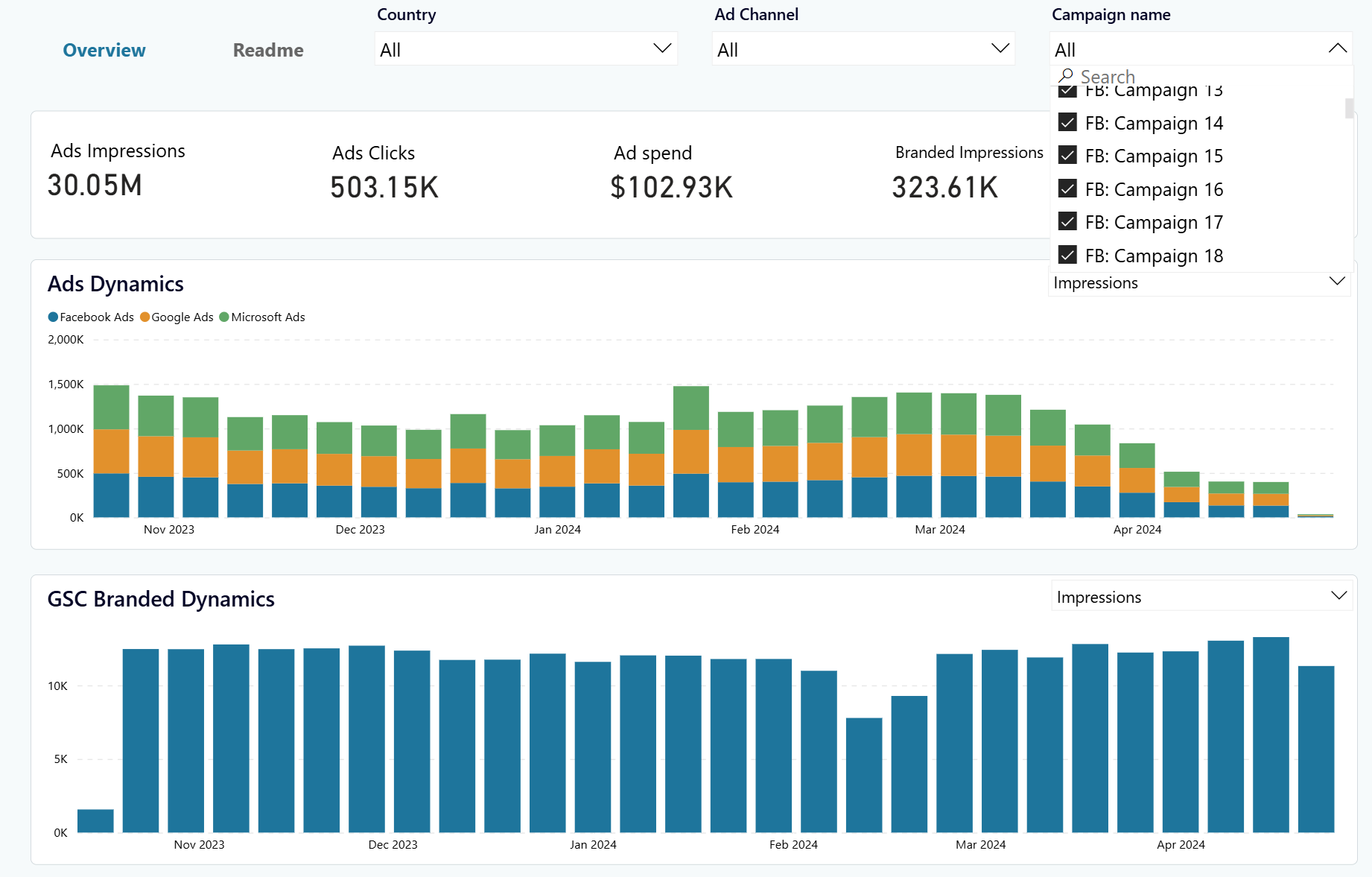Viewport: 1372px width, 877px height.
Task: Click the campaign list scrollbar thumb
Action: 1349,108
